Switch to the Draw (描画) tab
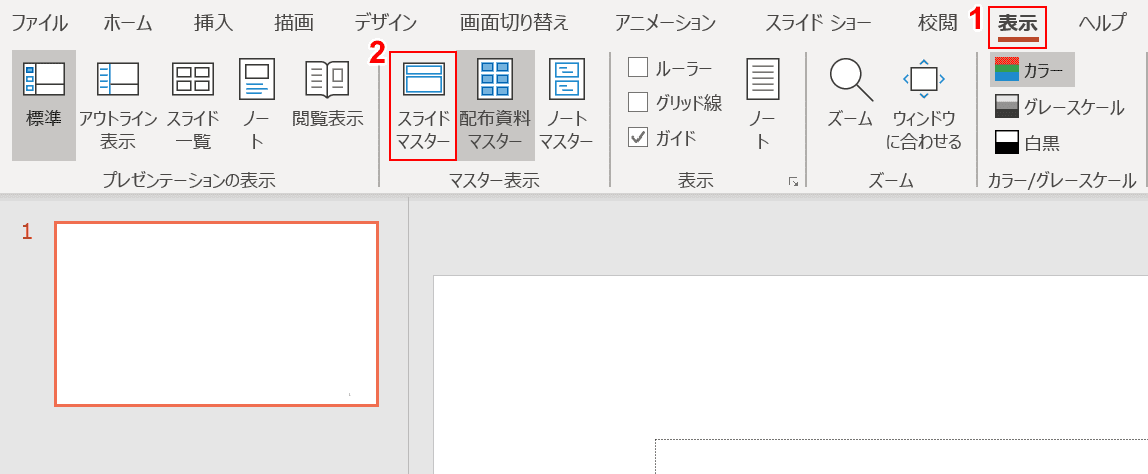Screen dimensions: 1148x474 (x=294, y=23)
